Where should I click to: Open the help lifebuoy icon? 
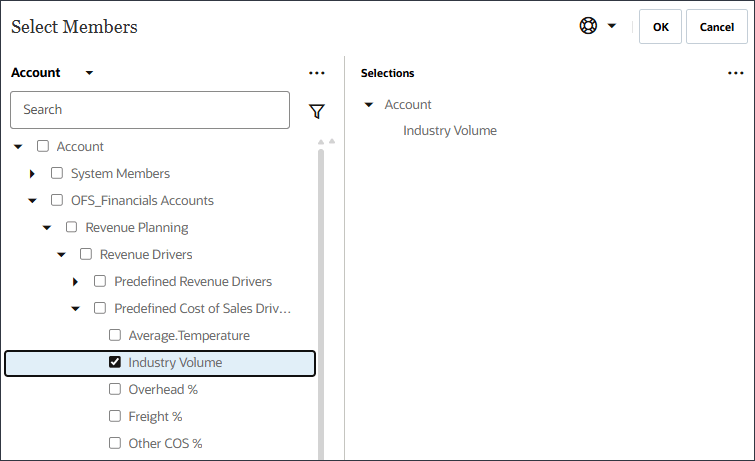pyautogui.click(x=588, y=27)
